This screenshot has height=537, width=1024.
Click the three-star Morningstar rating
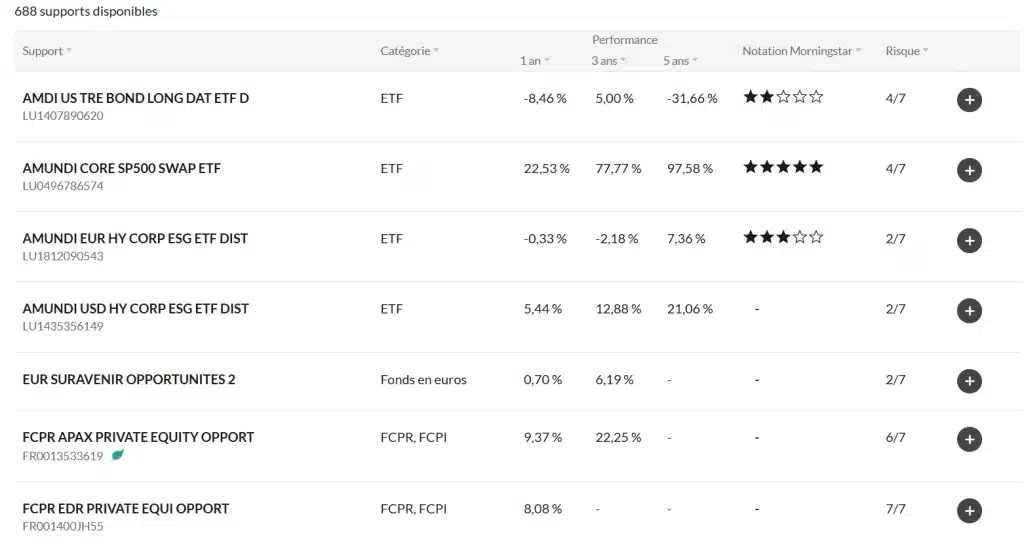783,236
